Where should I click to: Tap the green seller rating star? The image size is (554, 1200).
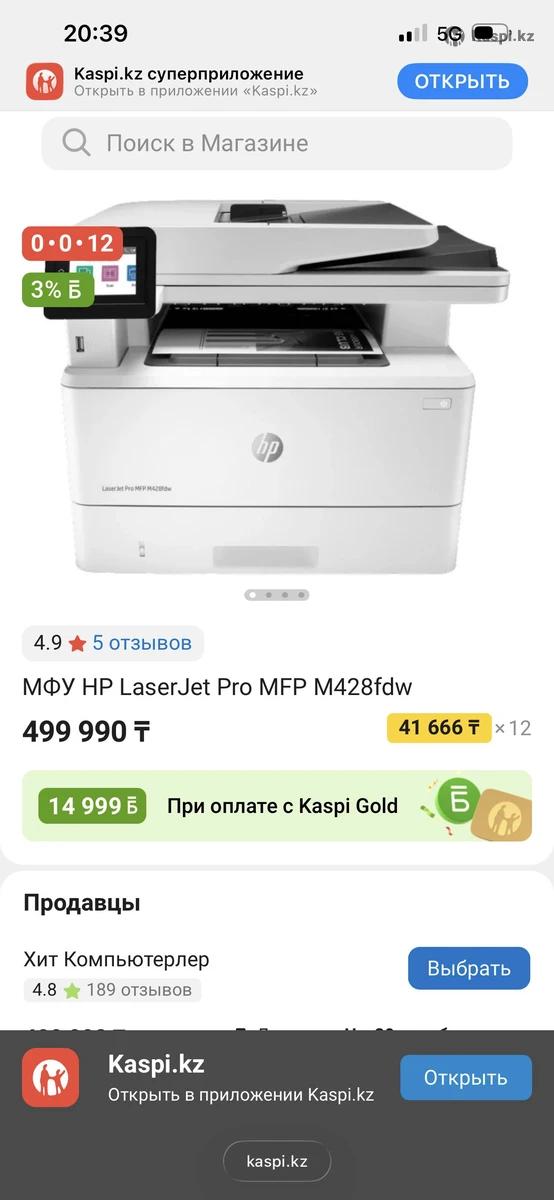(72, 990)
